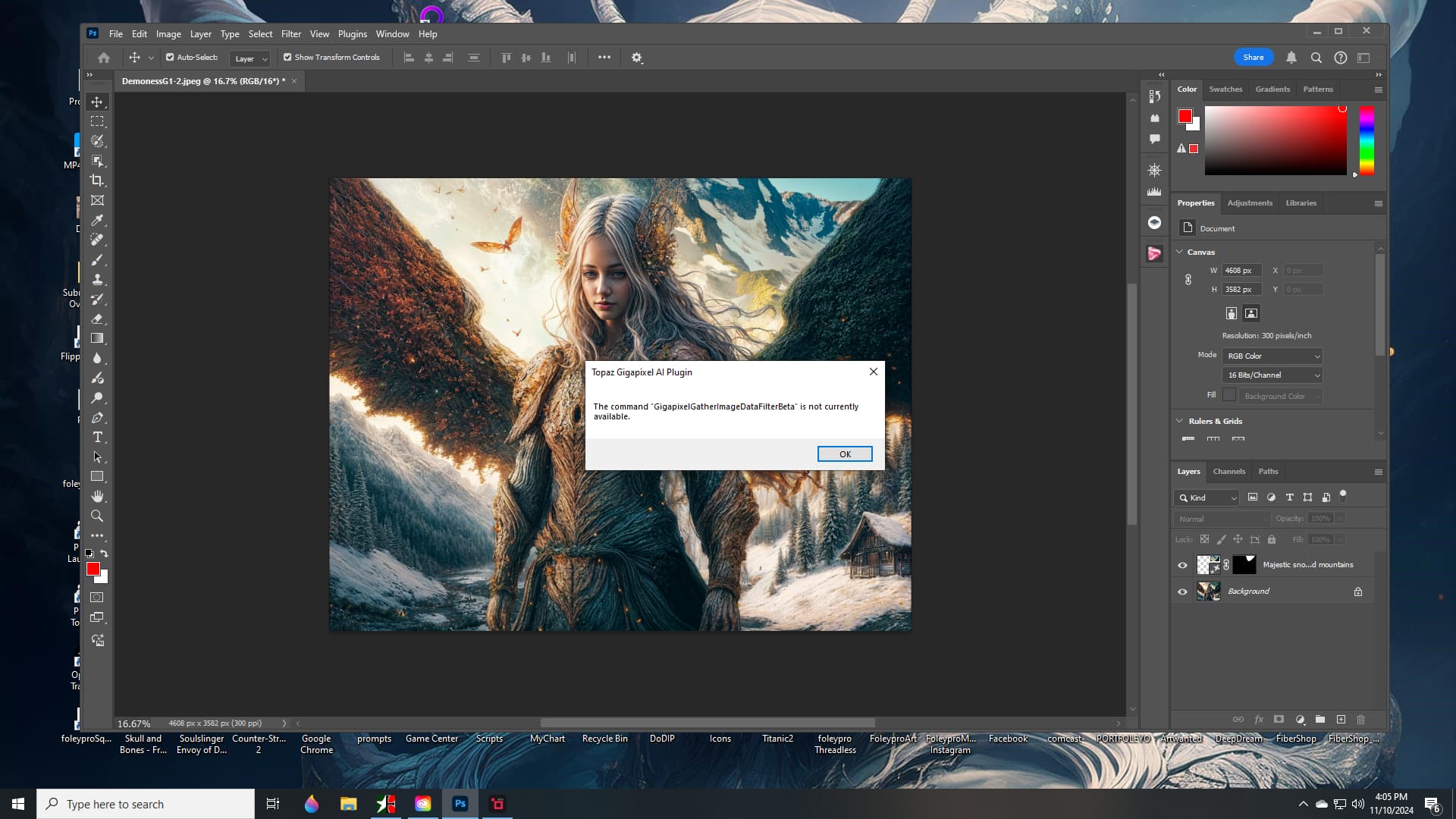The height and width of the screenshot is (819, 1456).
Task: Select the Rectangular Marquee tool
Action: point(97,121)
